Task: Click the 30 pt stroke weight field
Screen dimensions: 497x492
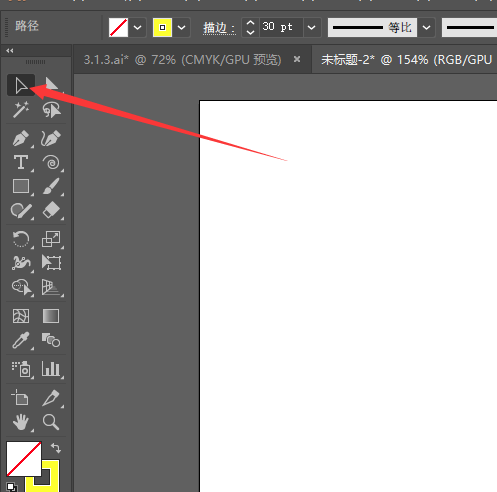Action: click(x=281, y=27)
